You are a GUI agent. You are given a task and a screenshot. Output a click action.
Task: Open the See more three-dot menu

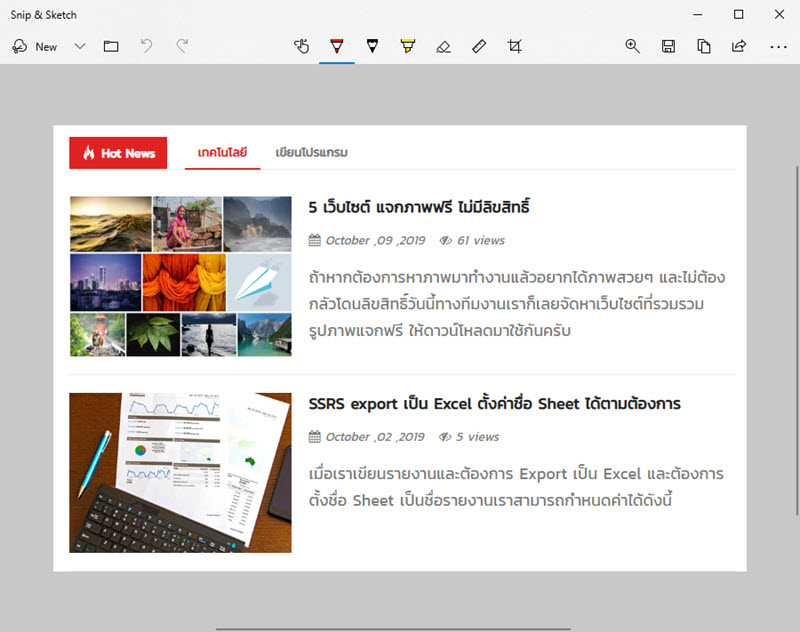click(779, 47)
